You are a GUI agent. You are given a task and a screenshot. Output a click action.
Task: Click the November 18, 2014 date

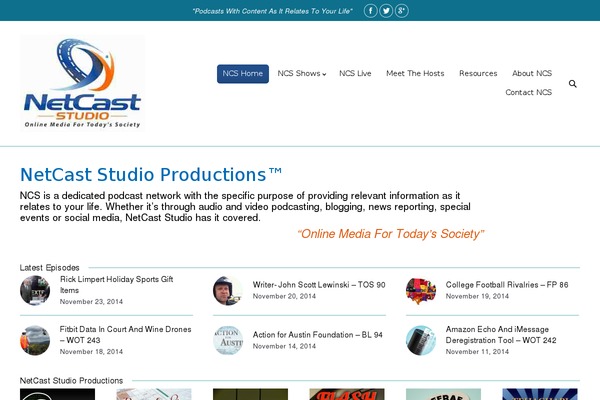coord(91,352)
